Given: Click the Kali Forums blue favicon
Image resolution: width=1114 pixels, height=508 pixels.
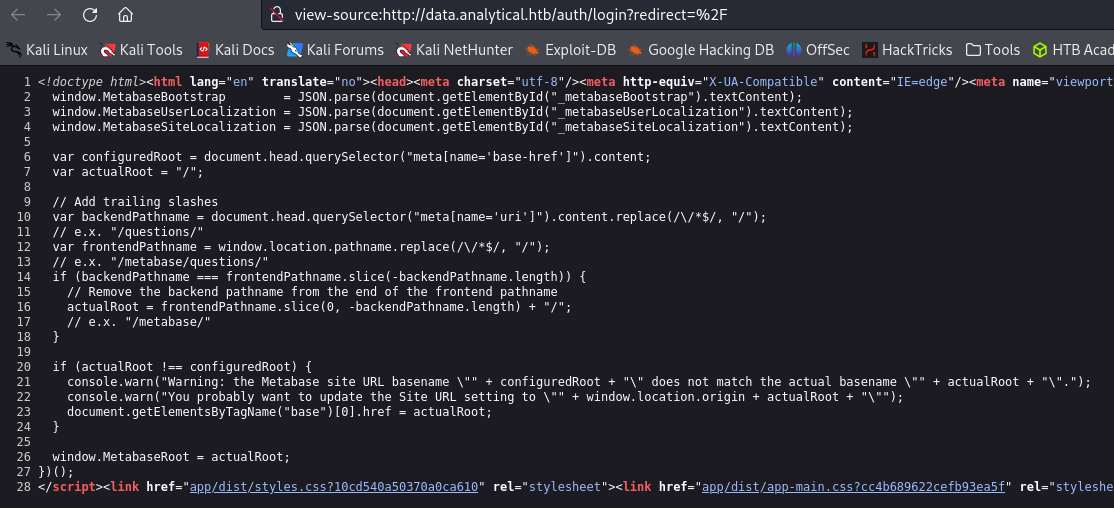Looking at the screenshot, I should click(x=295, y=50).
